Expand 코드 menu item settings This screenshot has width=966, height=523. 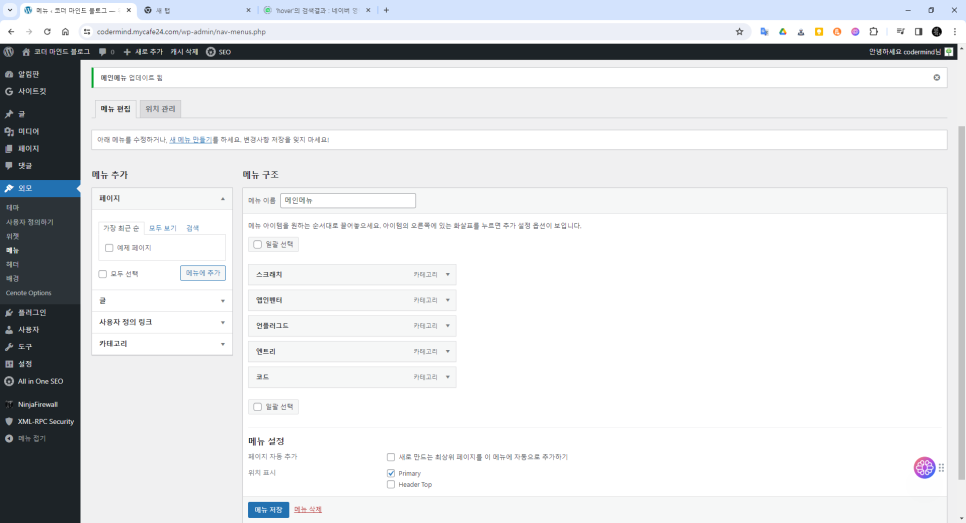pyautogui.click(x=448, y=377)
